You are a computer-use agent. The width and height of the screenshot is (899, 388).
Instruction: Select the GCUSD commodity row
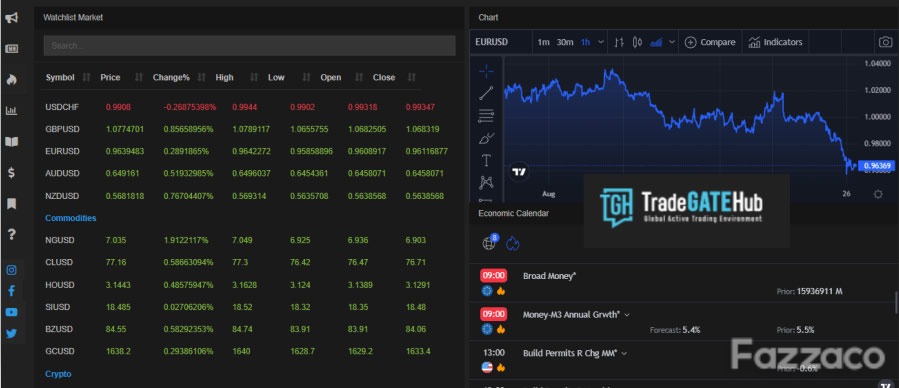point(247,351)
